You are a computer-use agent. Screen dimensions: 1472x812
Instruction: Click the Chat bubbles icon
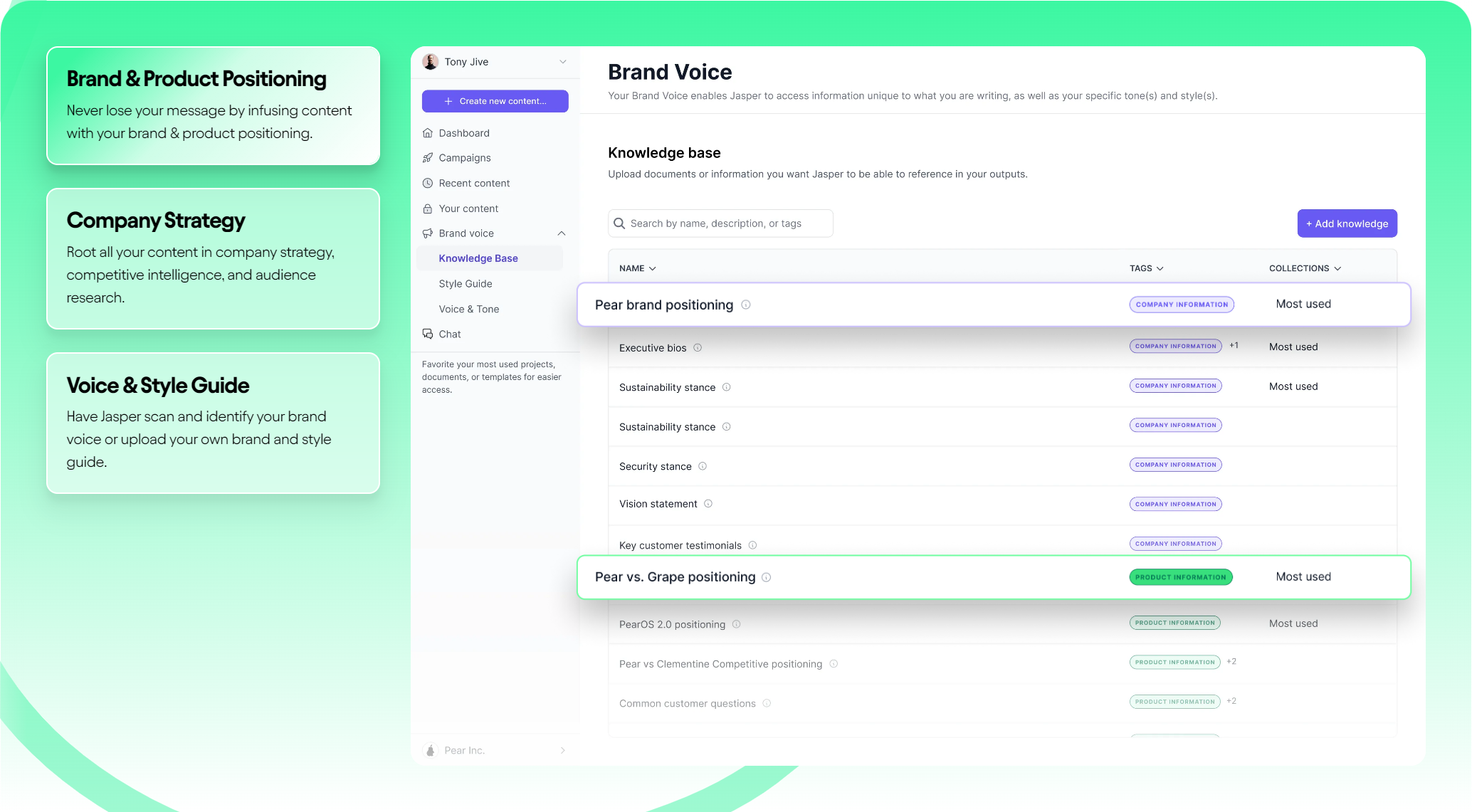tap(428, 334)
